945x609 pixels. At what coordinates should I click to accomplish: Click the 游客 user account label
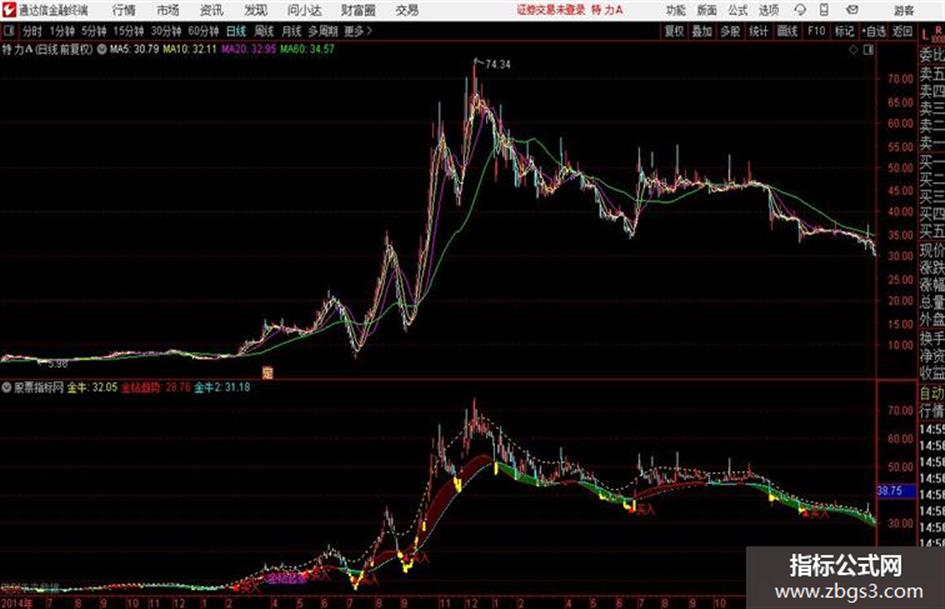point(904,10)
